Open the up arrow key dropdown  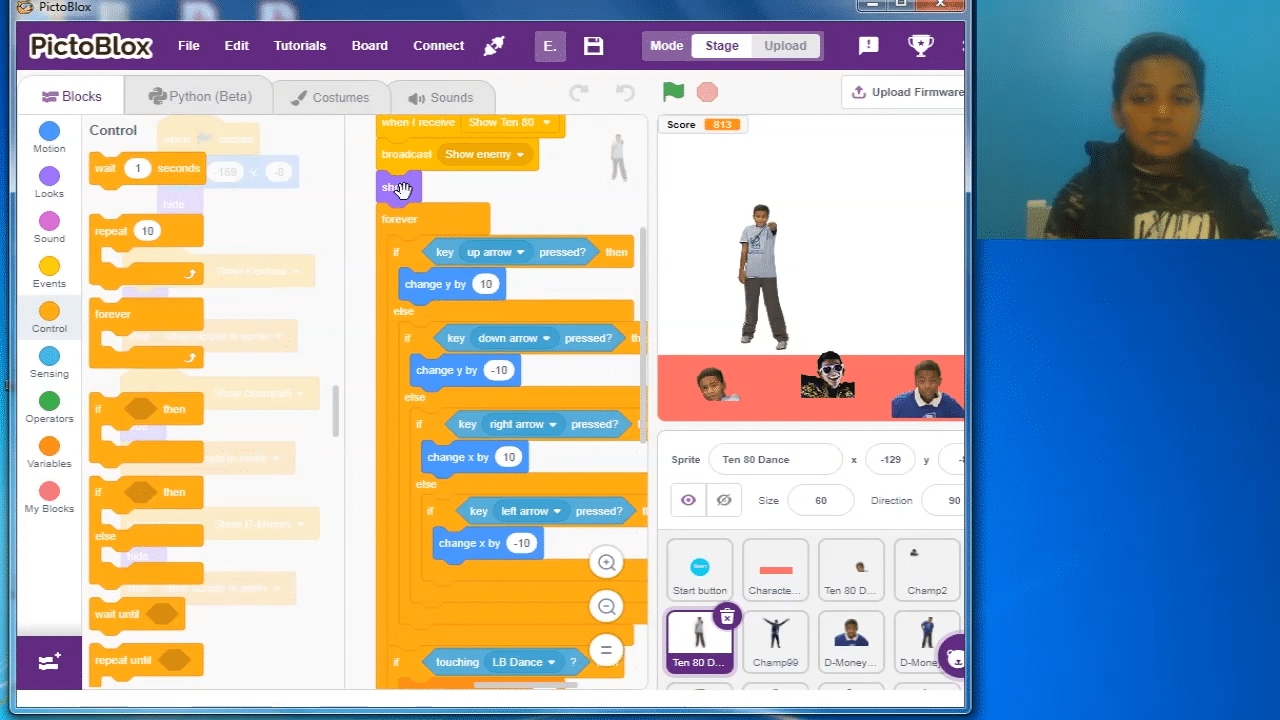coord(521,252)
